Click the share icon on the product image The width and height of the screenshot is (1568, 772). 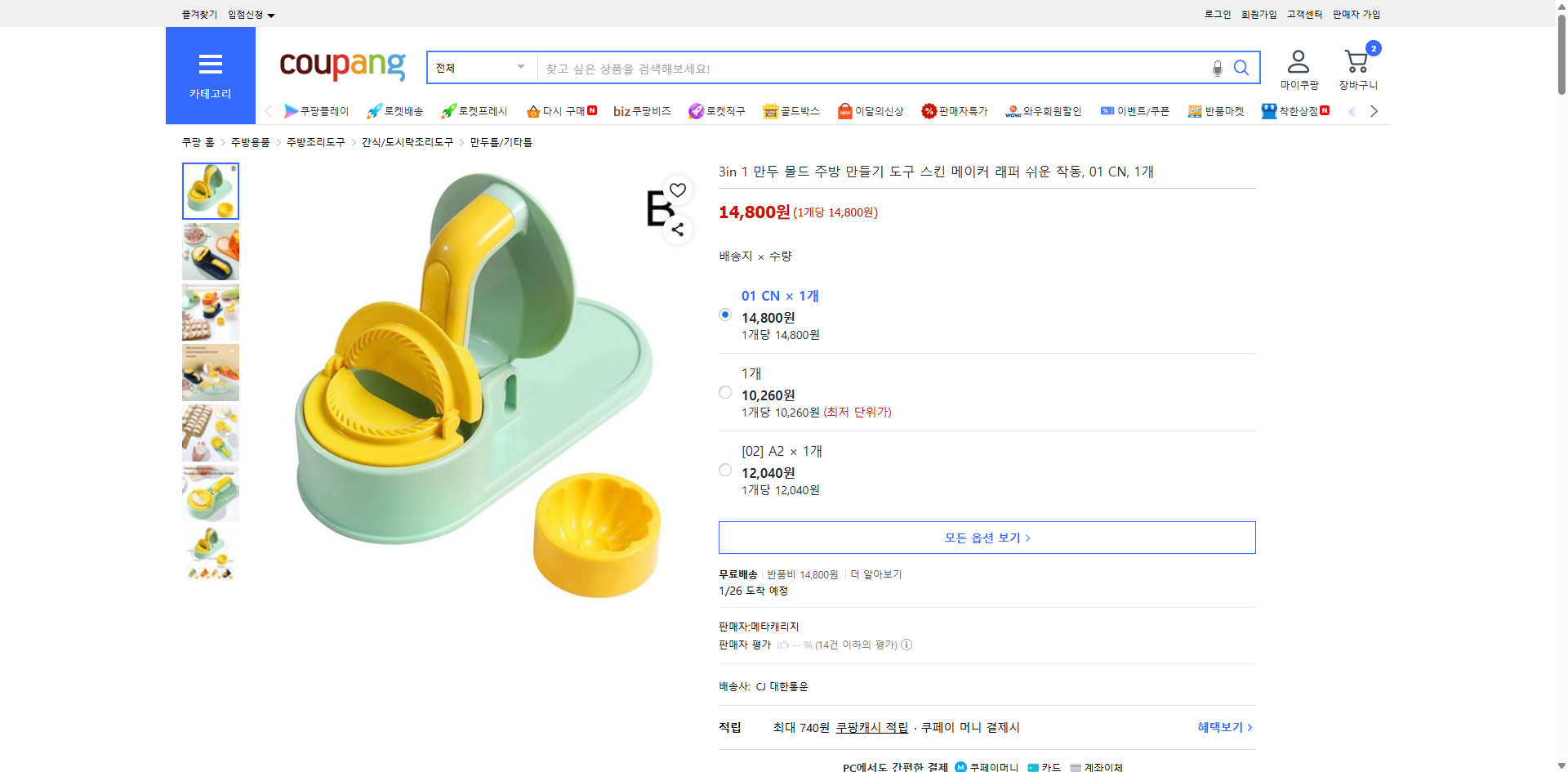pos(677,230)
